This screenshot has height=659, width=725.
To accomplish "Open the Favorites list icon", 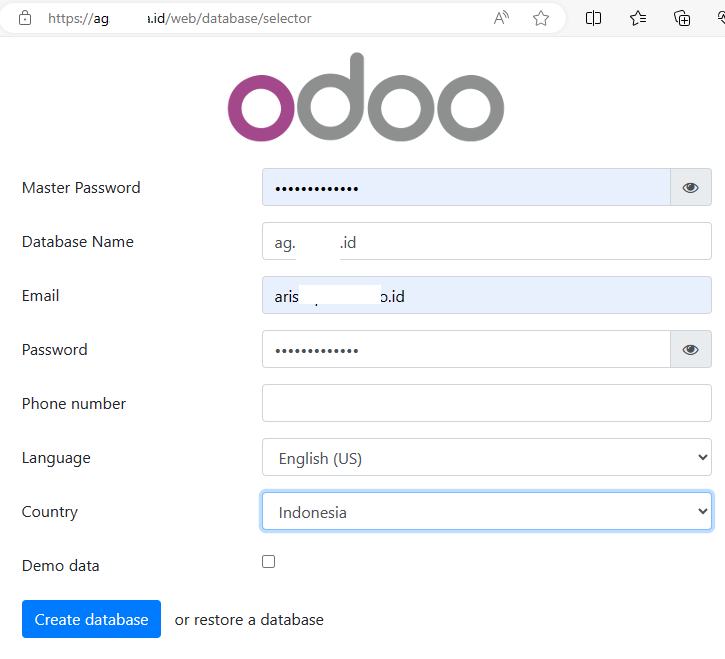I will coord(638,18).
